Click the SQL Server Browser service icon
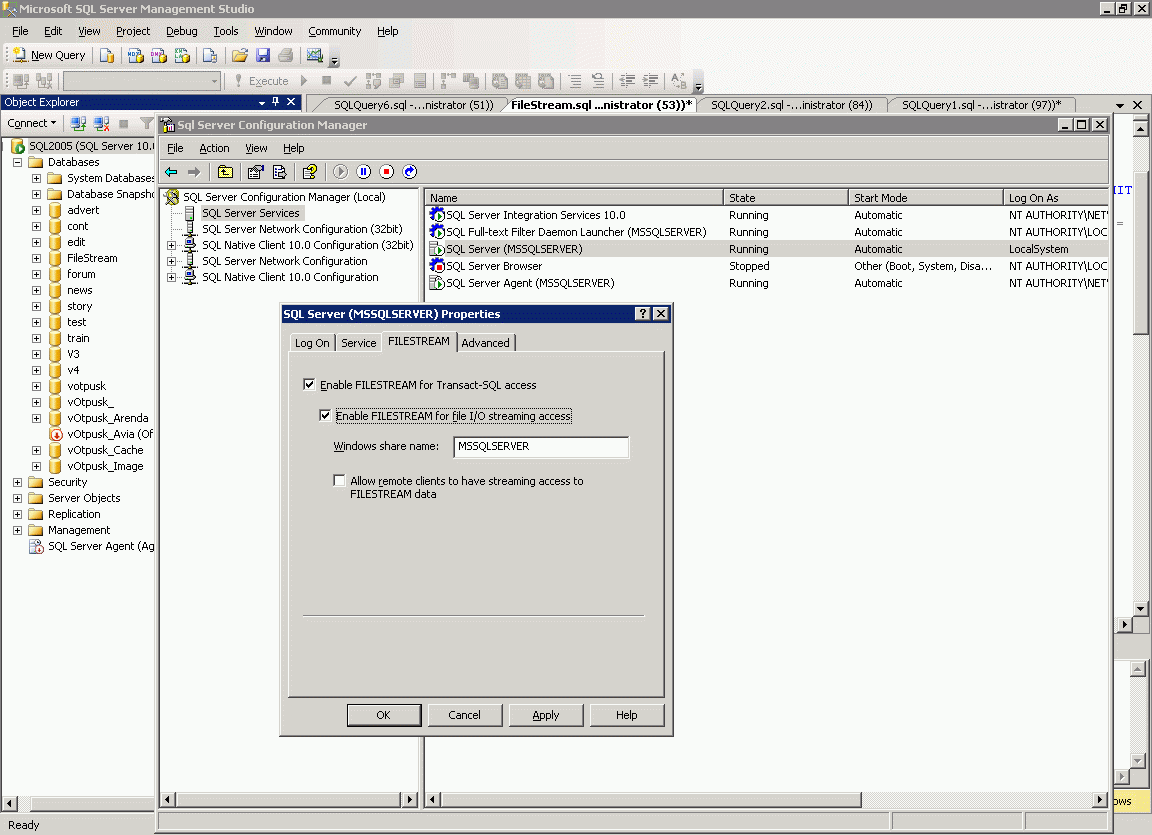The image size is (1152, 835). (x=437, y=266)
